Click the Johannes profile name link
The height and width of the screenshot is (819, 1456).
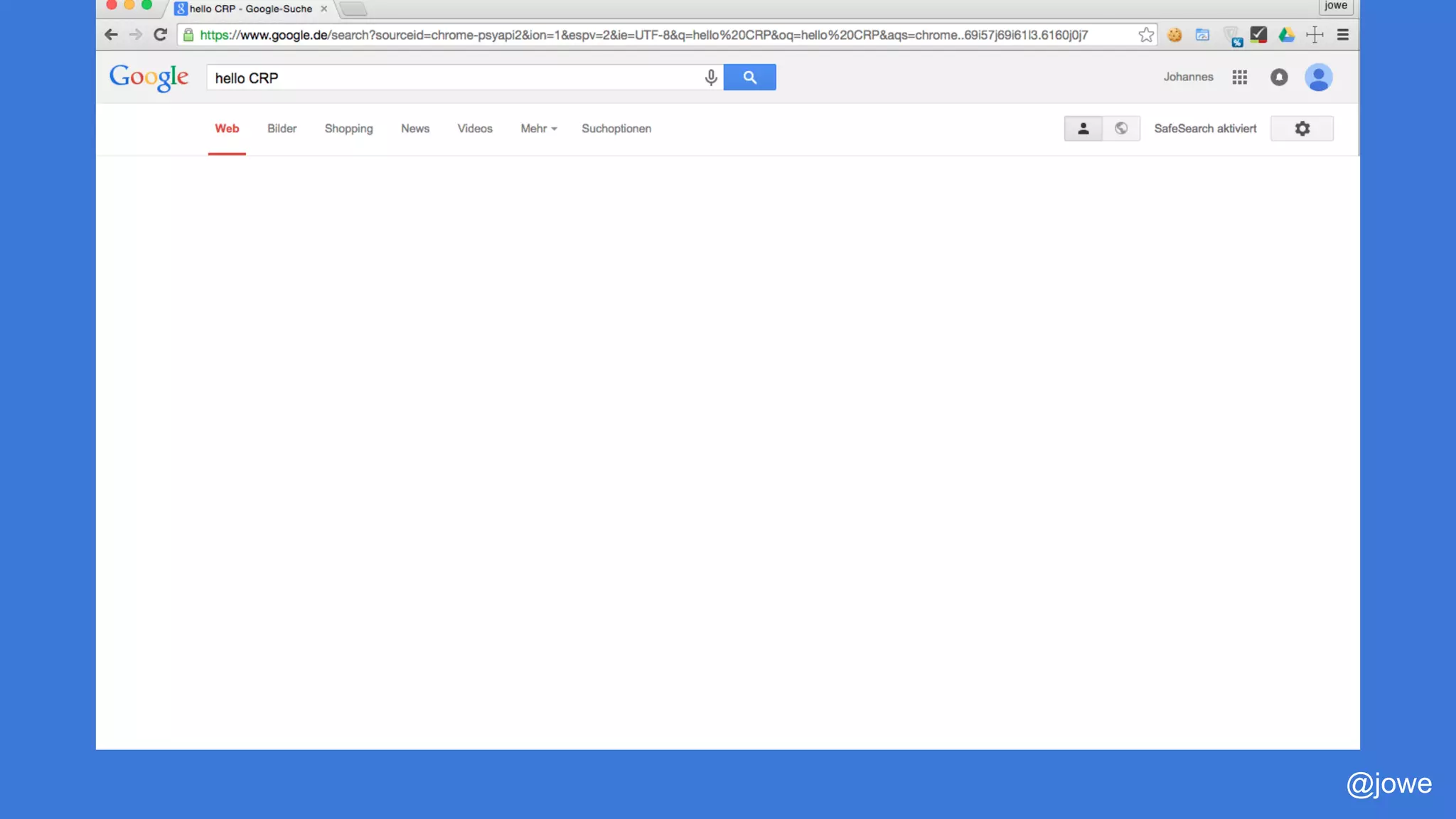pyautogui.click(x=1188, y=77)
